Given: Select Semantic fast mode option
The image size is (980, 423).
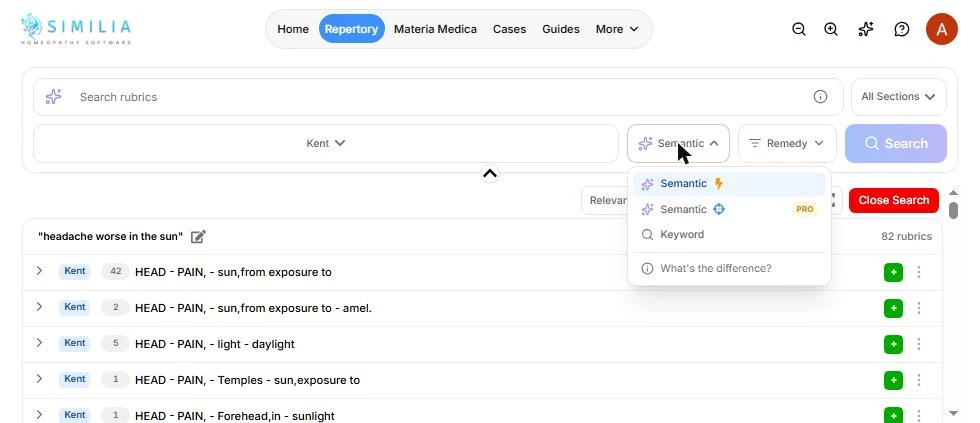Looking at the screenshot, I should click(729, 184).
